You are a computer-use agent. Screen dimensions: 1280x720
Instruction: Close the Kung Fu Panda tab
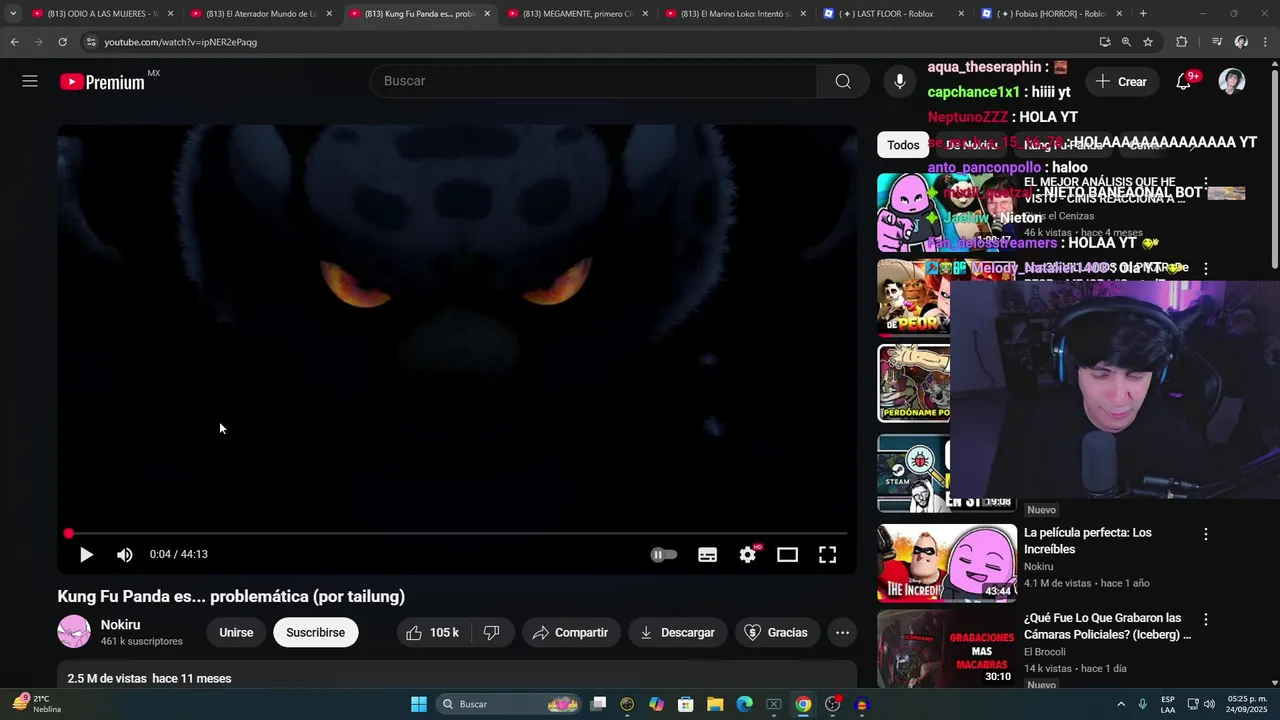pos(487,14)
